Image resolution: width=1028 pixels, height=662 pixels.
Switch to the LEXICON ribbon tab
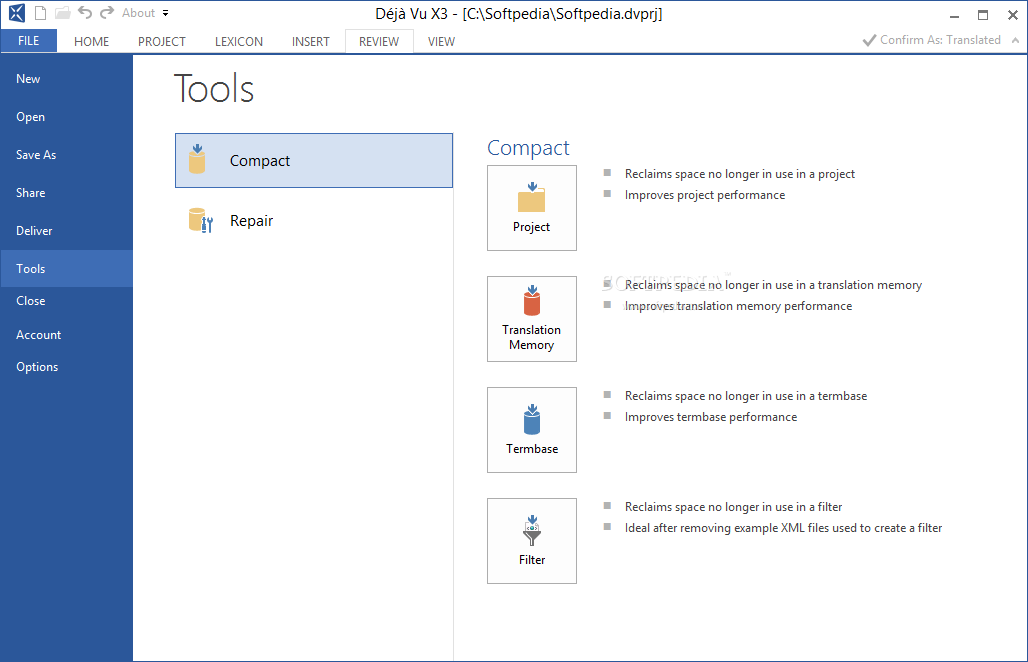tap(239, 41)
